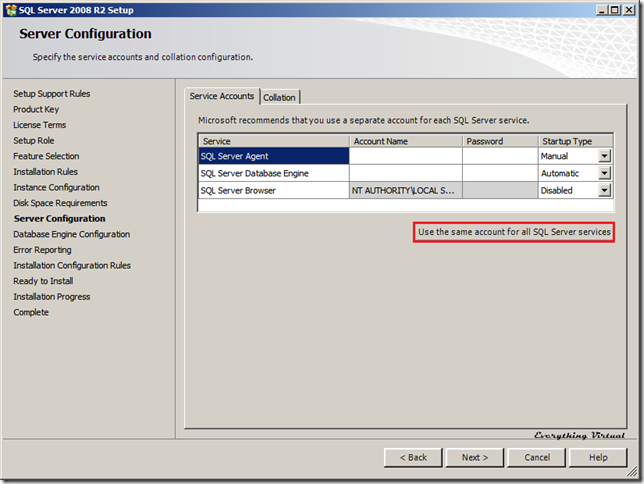Click Account Name field for SQL Server Agent
644x484 pixels.
tap(406, 156)
